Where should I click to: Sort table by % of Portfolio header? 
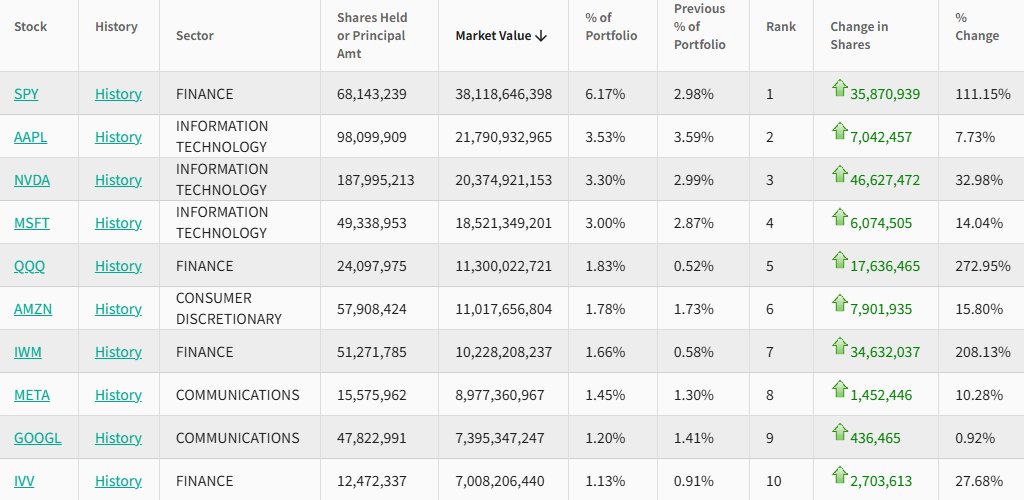[x=611, y=27]
